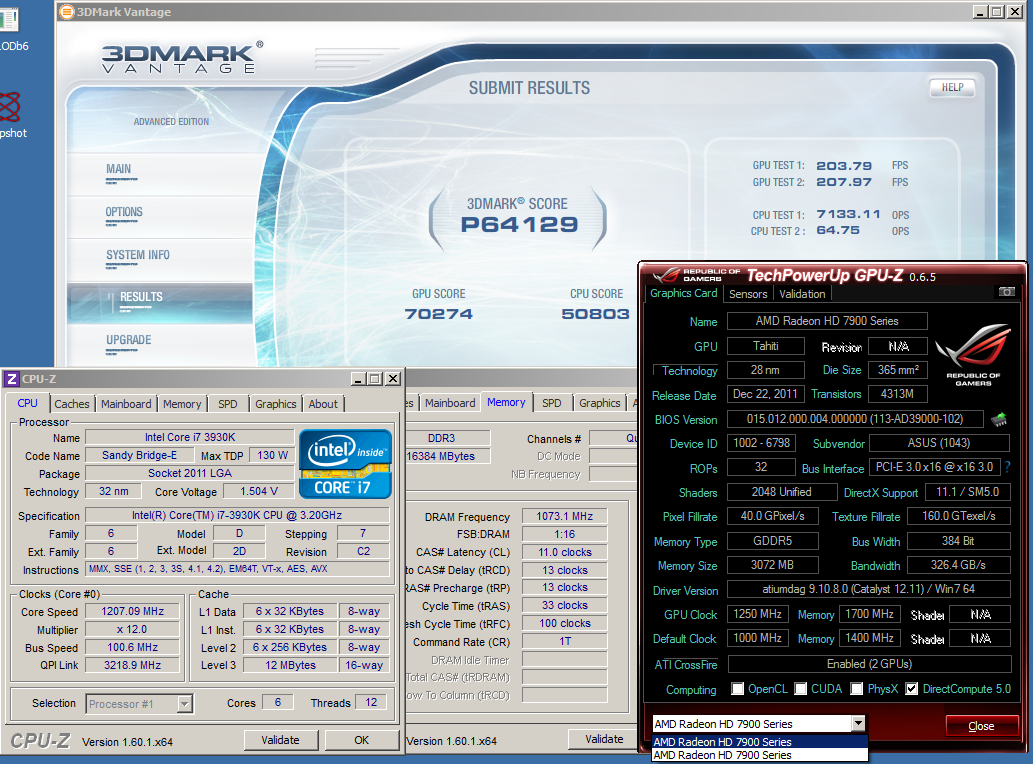The height and width of the screenshot is (764, 1033).
Task: Click Validate in front CPU-Z window
Action: pyautogui.click(x=281, y=740)
